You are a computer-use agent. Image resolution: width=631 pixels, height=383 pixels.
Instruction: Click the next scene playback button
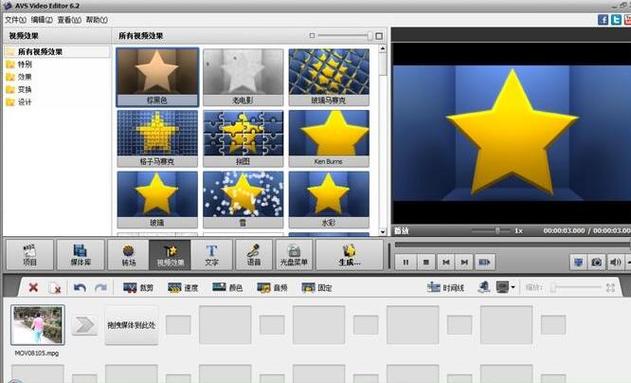coord(484,262)
